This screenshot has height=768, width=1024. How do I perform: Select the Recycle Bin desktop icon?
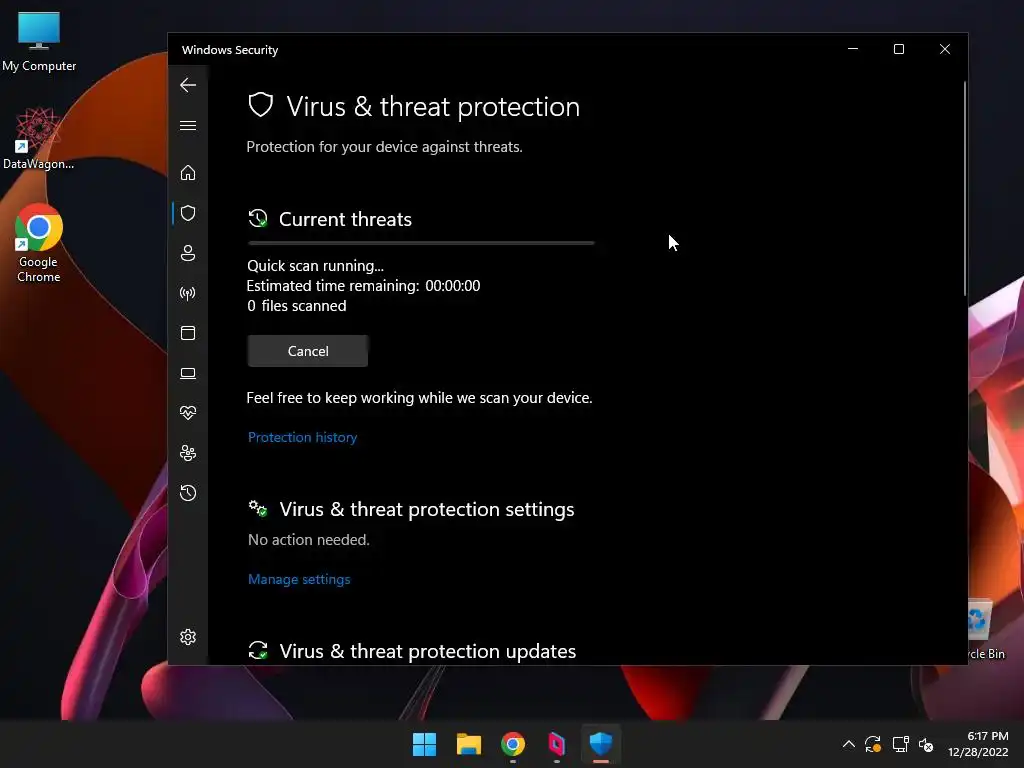pyautogui.click(x=986, y=630)
